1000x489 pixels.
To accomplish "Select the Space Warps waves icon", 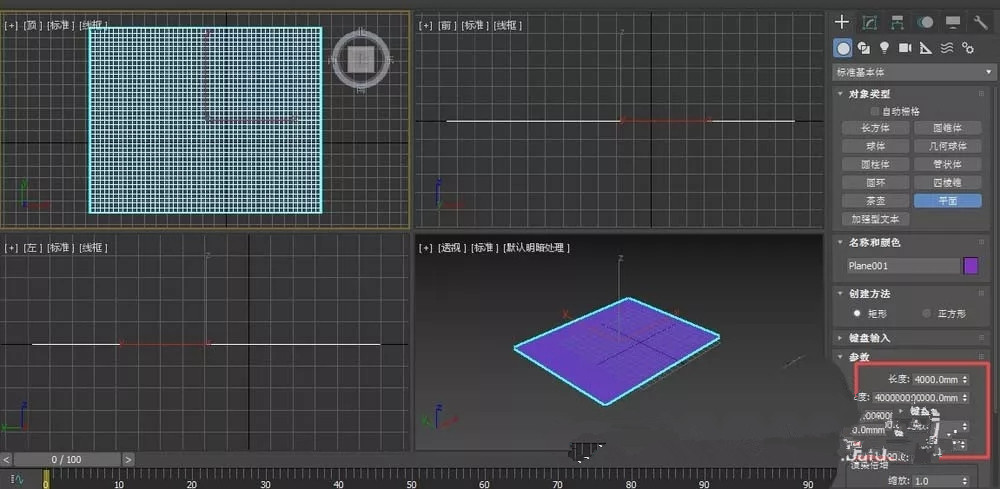I will [947, 48].
